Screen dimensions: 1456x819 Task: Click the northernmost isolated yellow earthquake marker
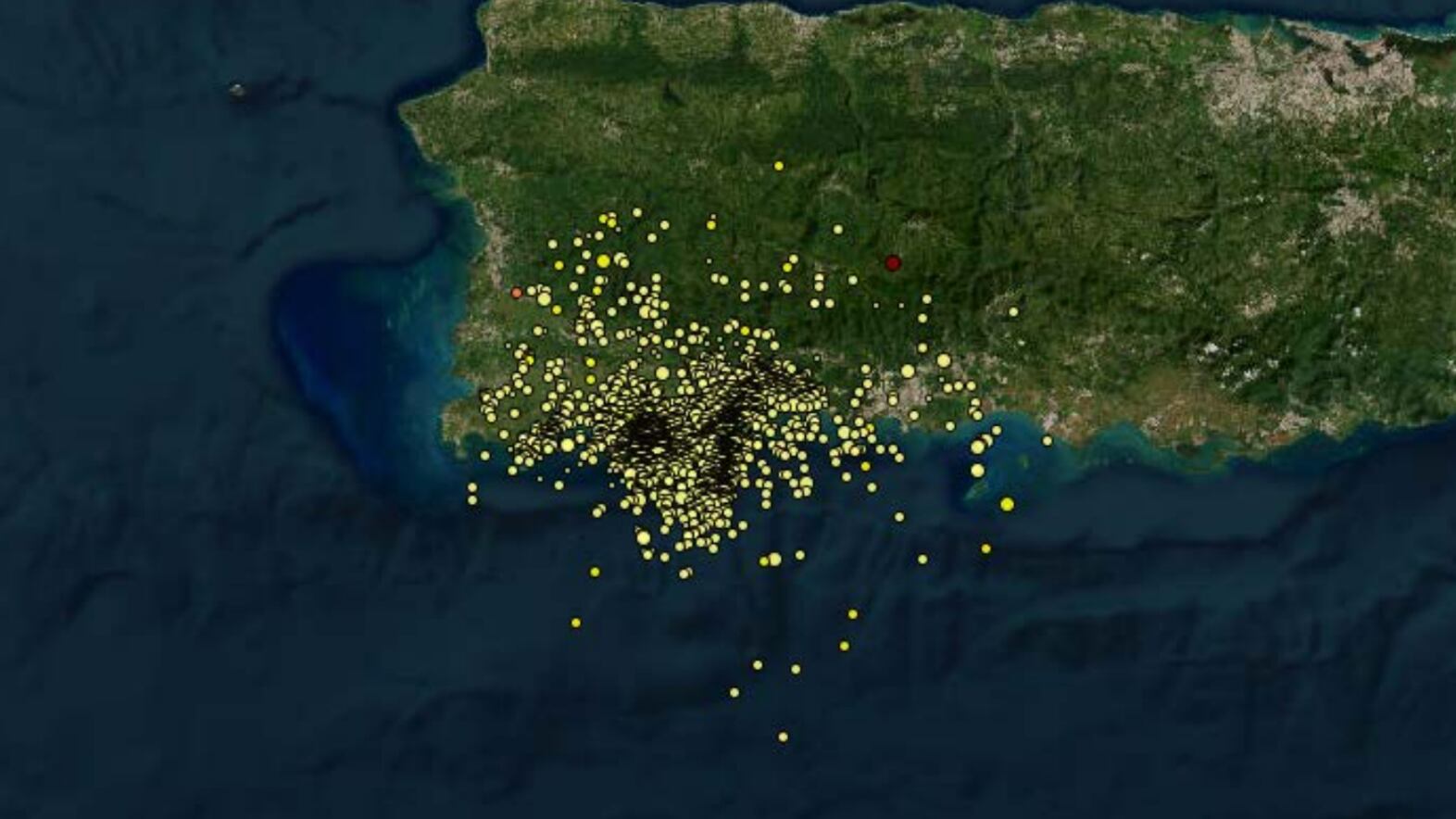click(x=779, y=166)
